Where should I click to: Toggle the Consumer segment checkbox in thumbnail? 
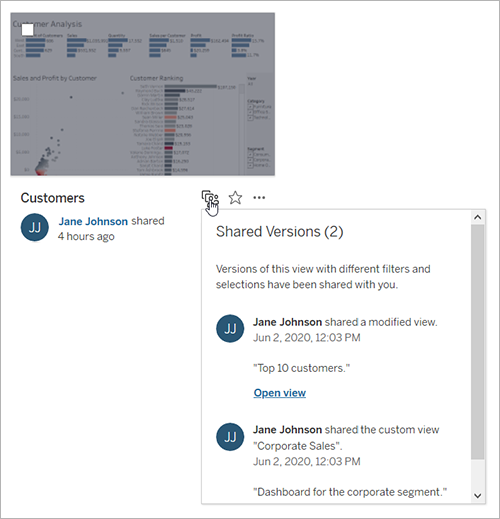point(250,155)
